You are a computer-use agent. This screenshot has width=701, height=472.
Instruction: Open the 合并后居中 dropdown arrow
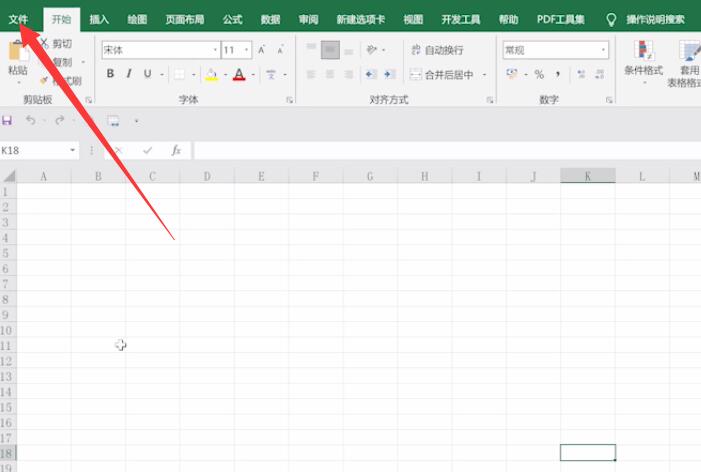[x=484, y=75]
